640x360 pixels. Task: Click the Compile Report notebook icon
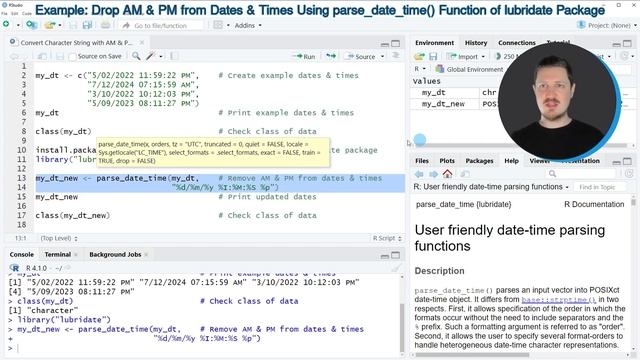point(174,56)
